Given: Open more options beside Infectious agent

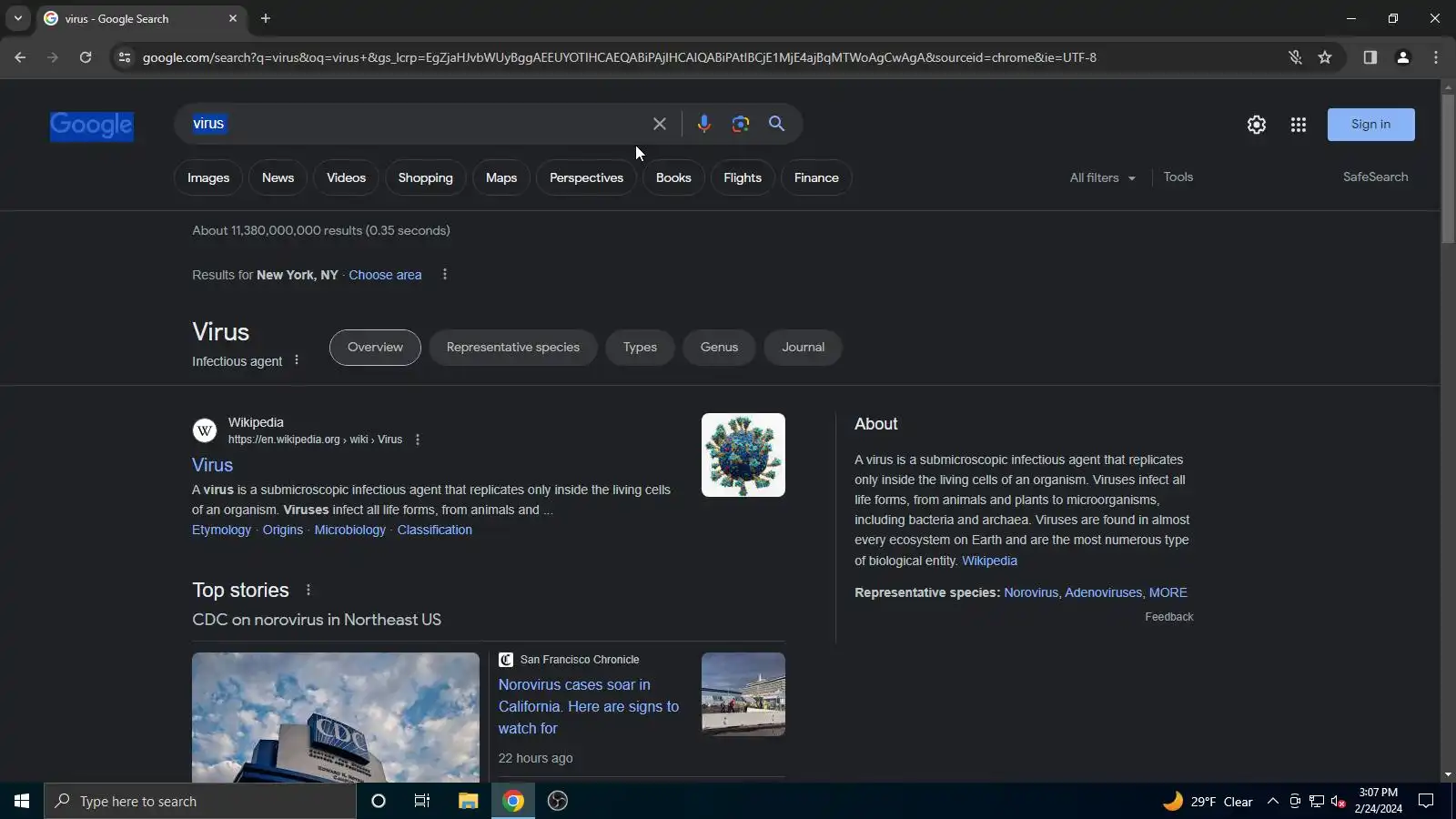Looking at the screenshot, I should [297, 360].
